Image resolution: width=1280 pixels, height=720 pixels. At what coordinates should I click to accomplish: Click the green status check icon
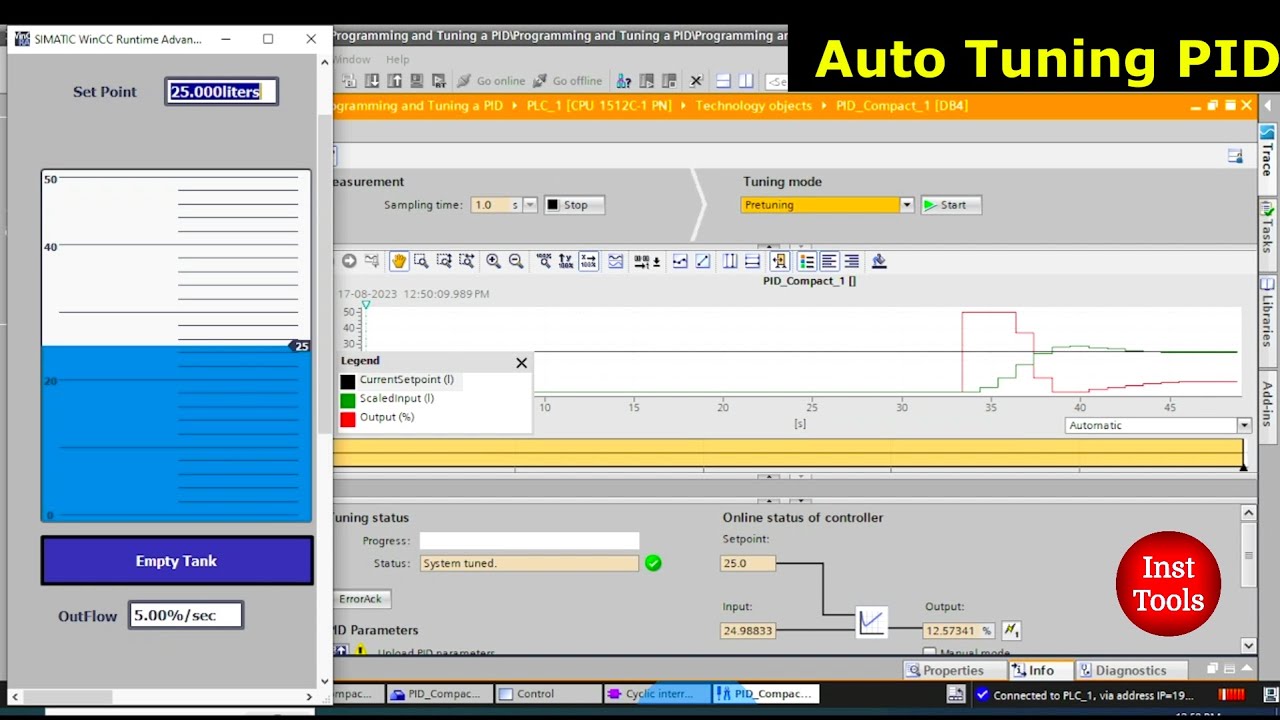(x=653, y=563)
